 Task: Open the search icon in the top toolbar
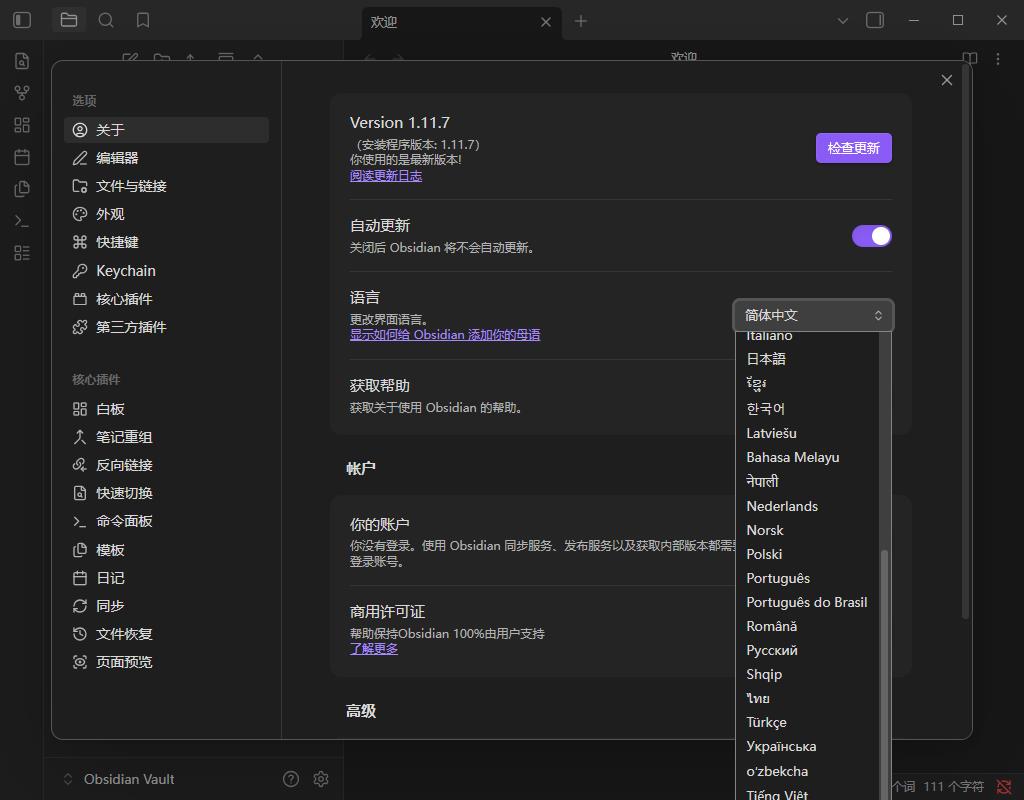106,19
